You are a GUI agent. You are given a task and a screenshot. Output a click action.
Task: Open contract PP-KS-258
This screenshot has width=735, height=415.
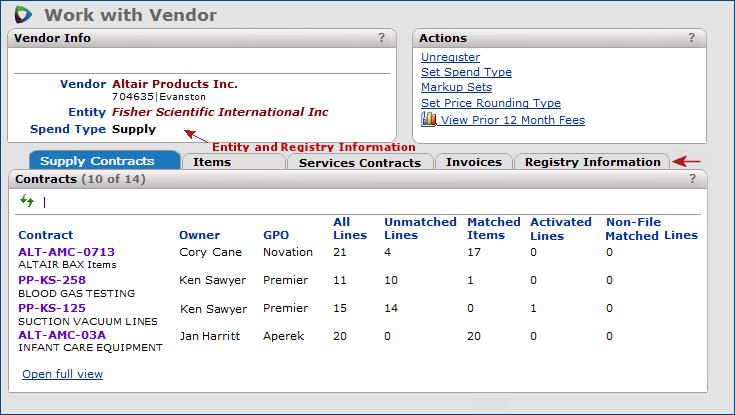pos(52,281)
